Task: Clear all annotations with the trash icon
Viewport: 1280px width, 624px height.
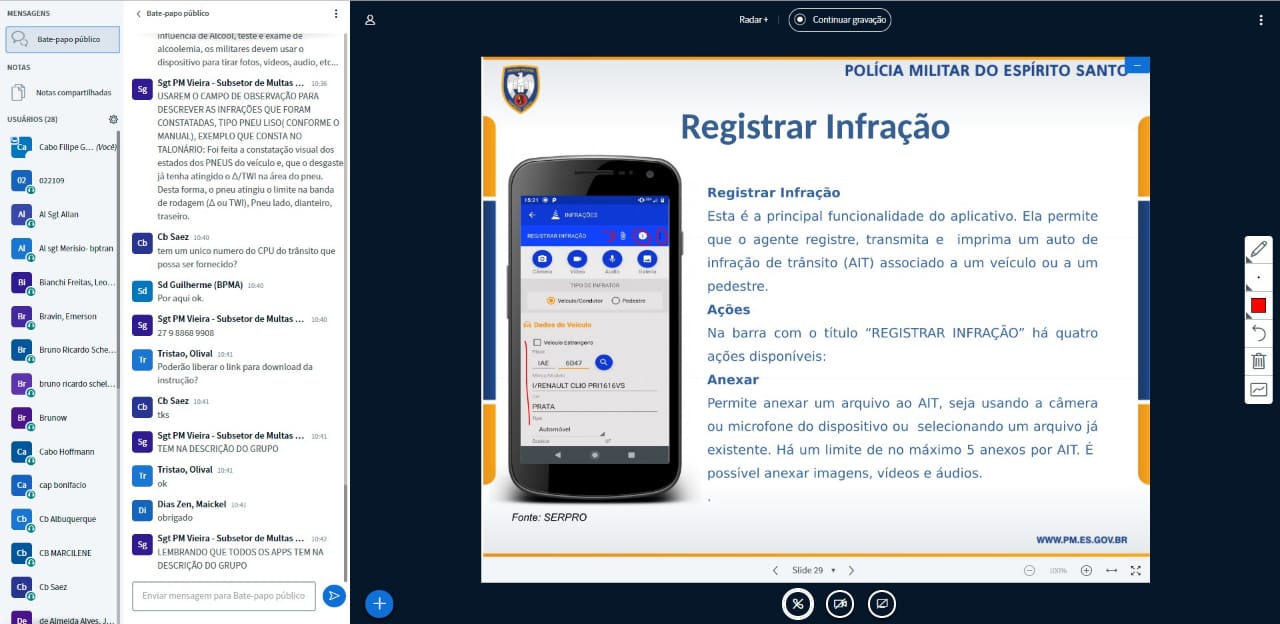Action: 1258,361
